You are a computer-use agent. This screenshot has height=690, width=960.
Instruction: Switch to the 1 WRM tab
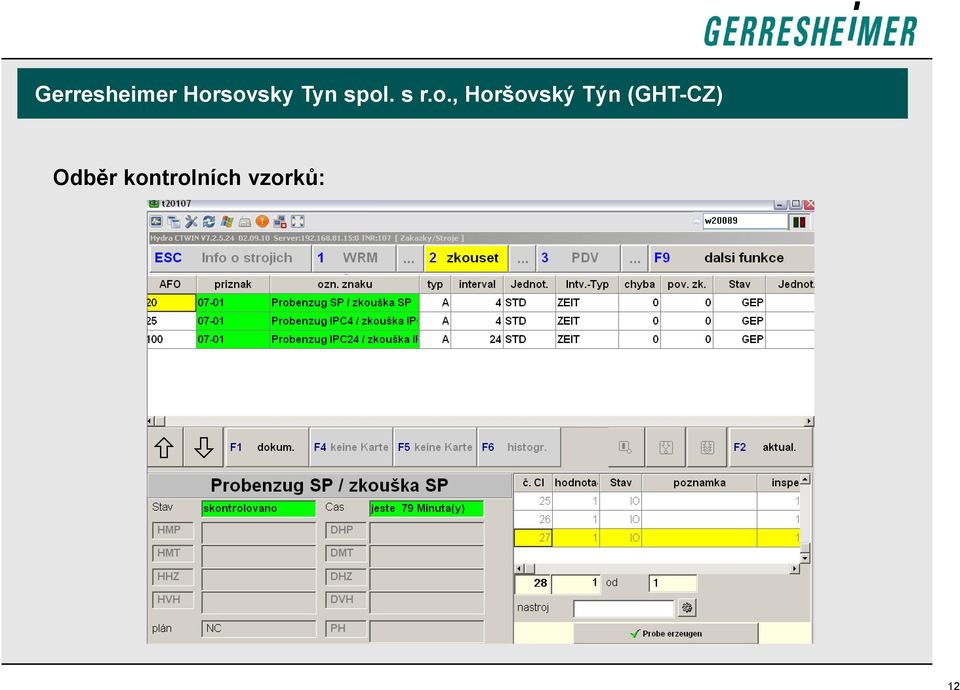click(353, 258)
